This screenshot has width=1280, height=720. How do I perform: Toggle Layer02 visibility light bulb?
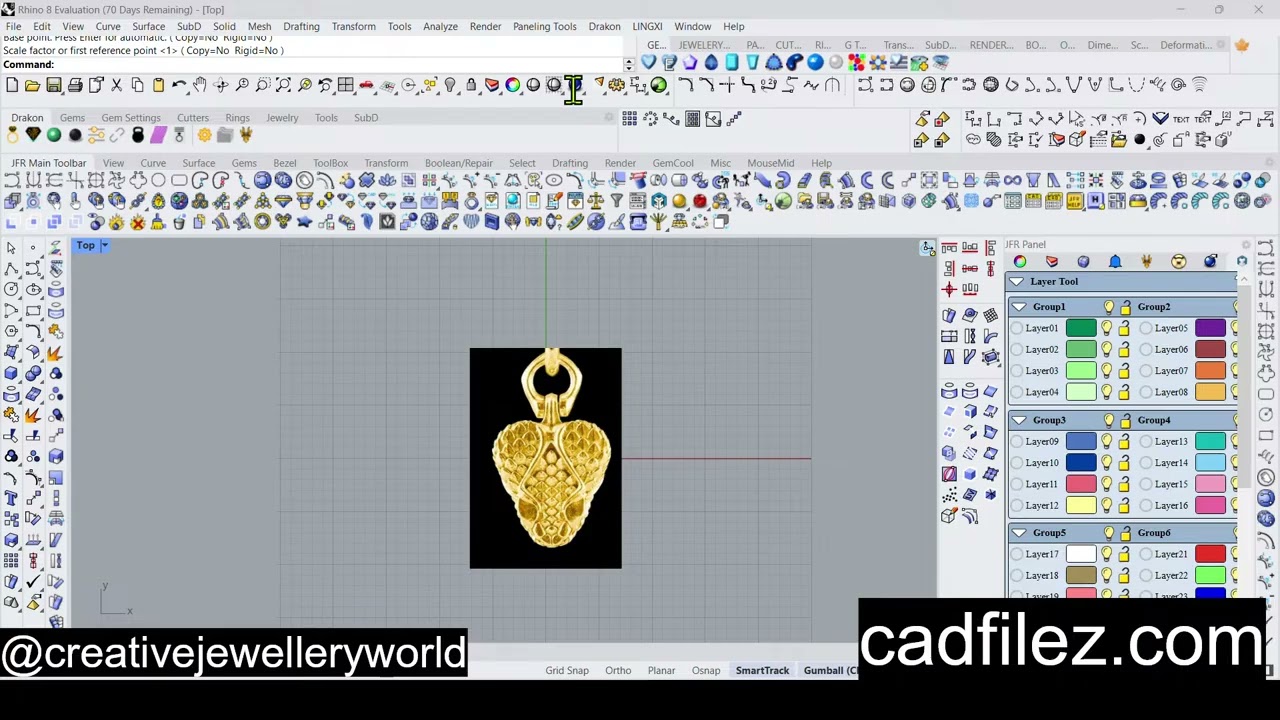tap(1107, 350)
